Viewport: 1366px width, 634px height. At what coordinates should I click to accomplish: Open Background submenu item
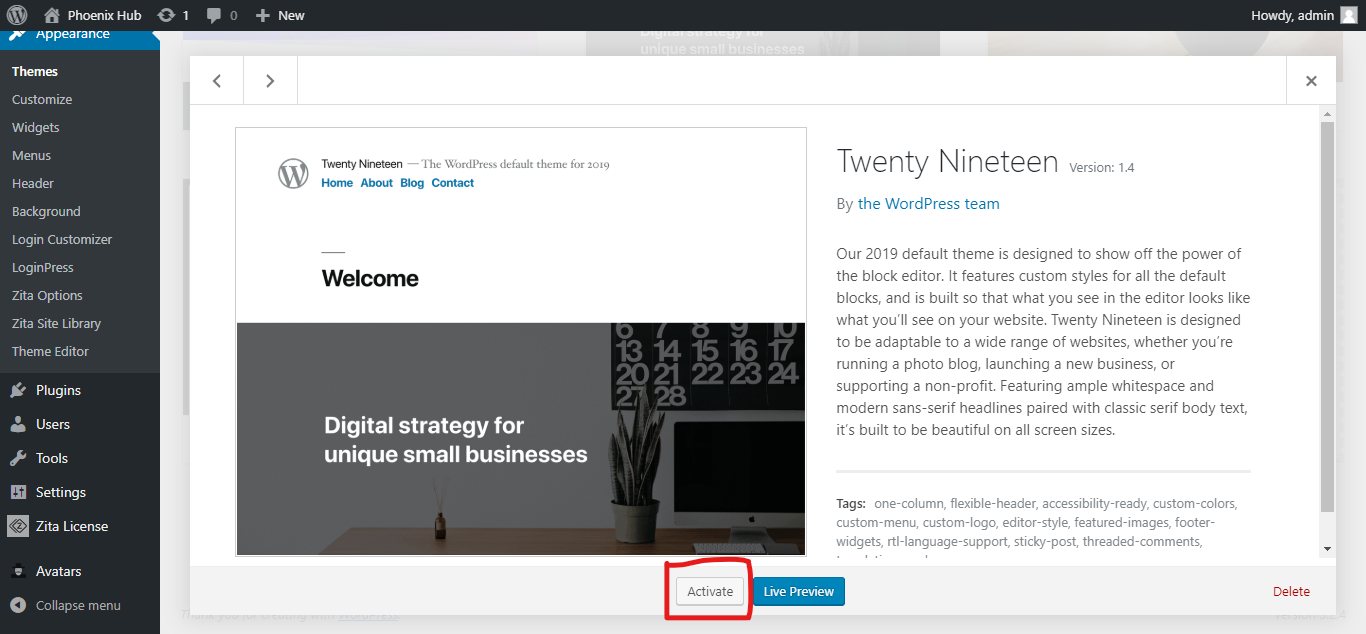(x=46, y=211)
